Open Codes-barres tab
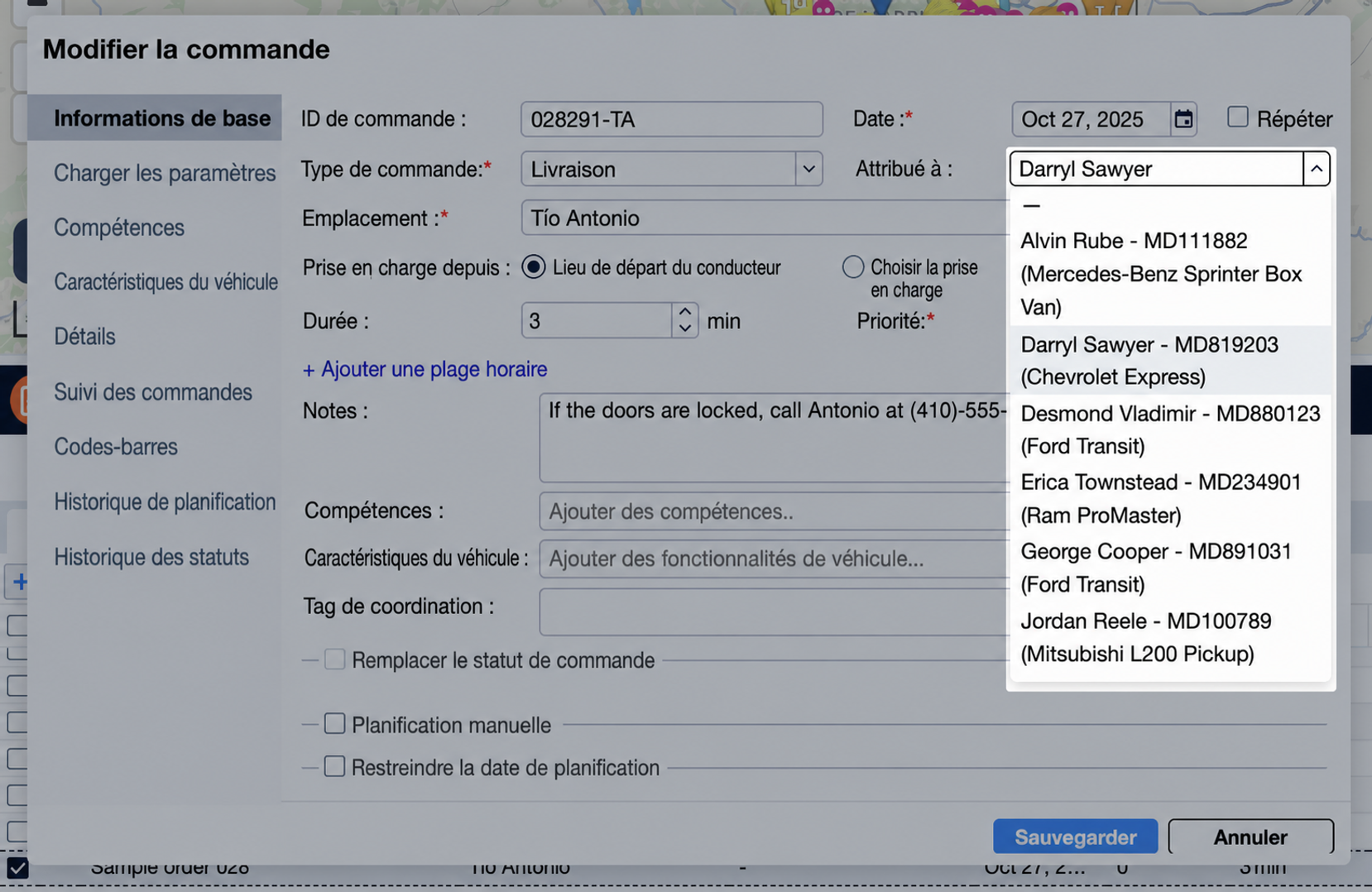The width and height of the screenshot is (1372, 892). pyautogui.click(x=116, y=447)
